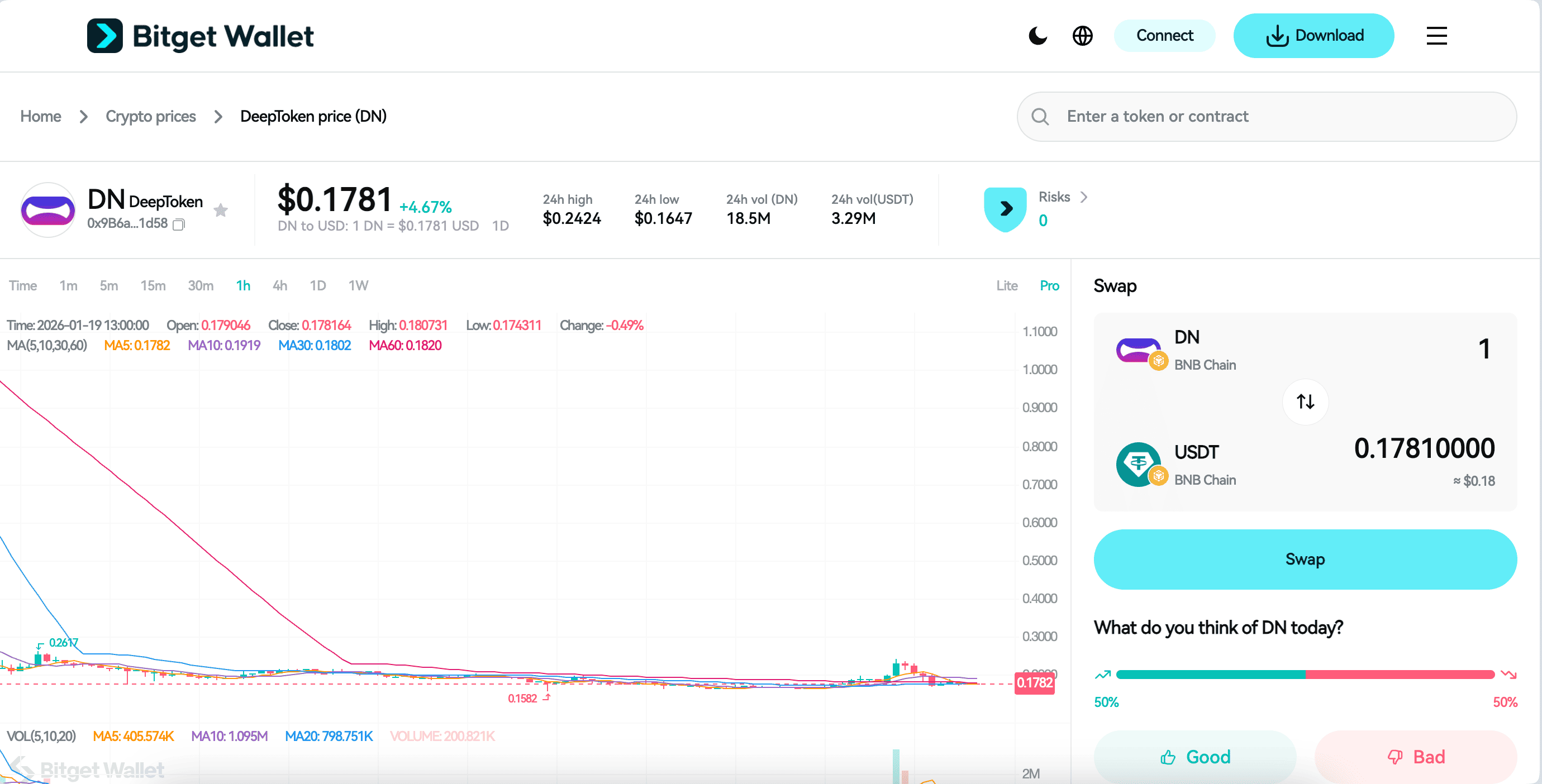Screen dimensions: 1542x784
Task: Open the hamburger menu
Action: tap(1436, 36)
